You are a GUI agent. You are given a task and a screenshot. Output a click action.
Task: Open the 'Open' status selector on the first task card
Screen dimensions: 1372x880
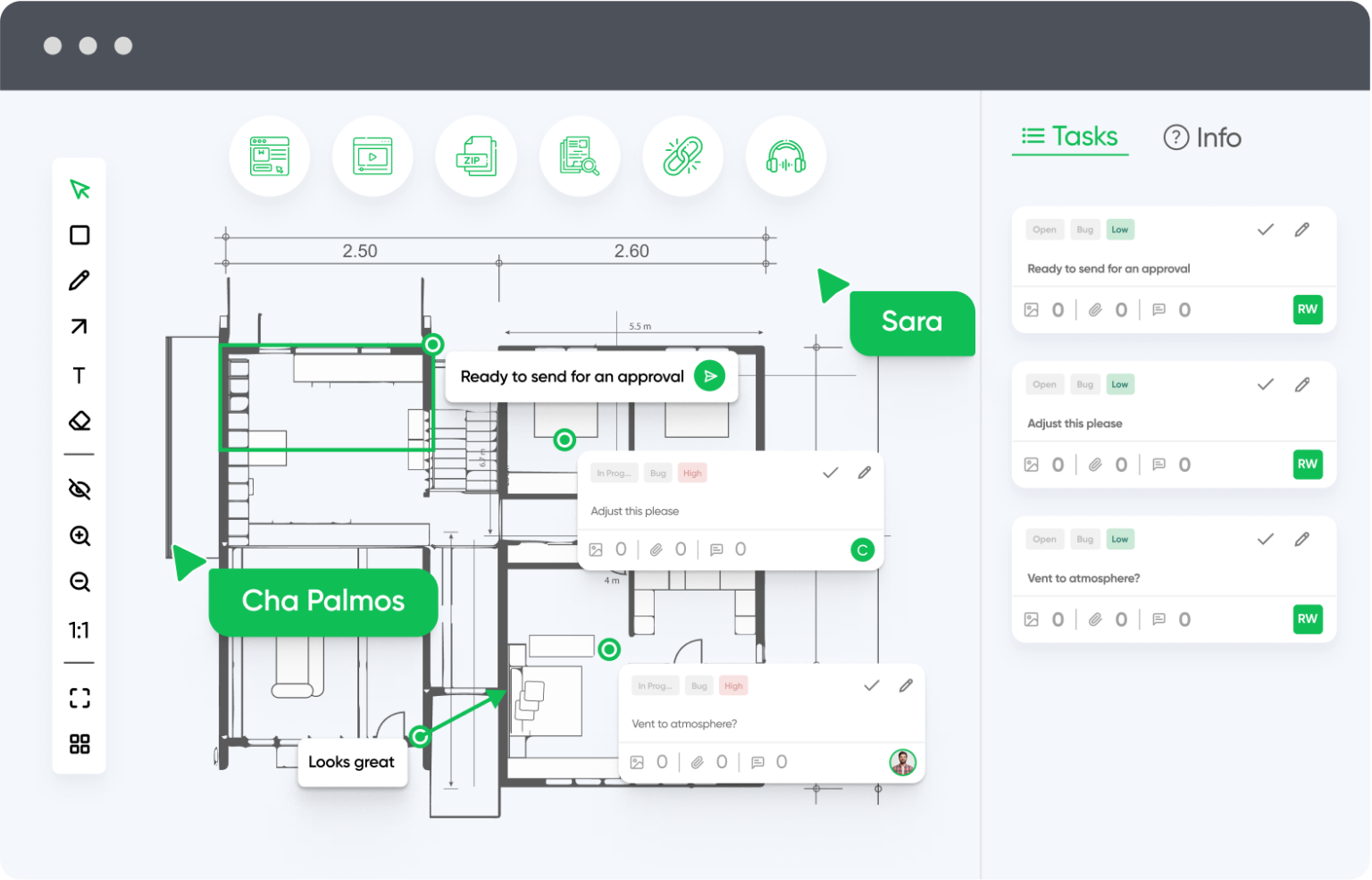point(1044,230)
